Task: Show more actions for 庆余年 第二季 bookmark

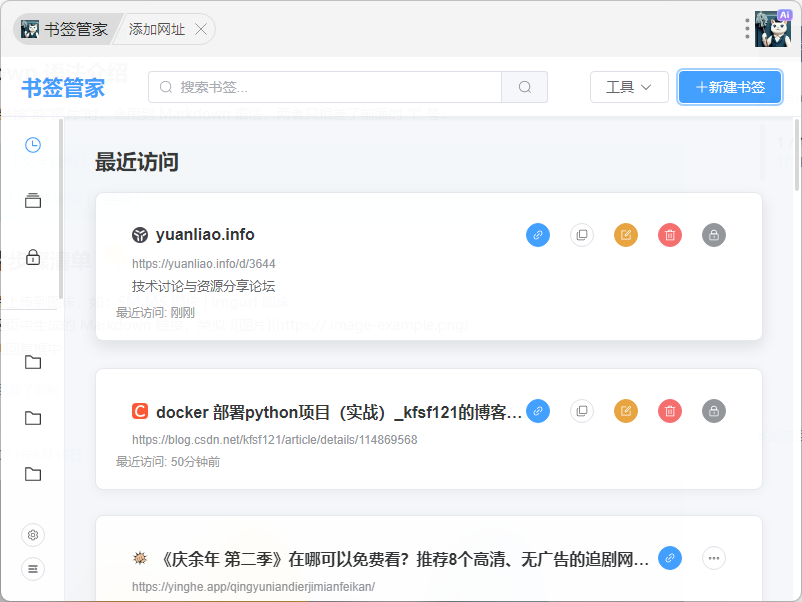Action: 714,558
